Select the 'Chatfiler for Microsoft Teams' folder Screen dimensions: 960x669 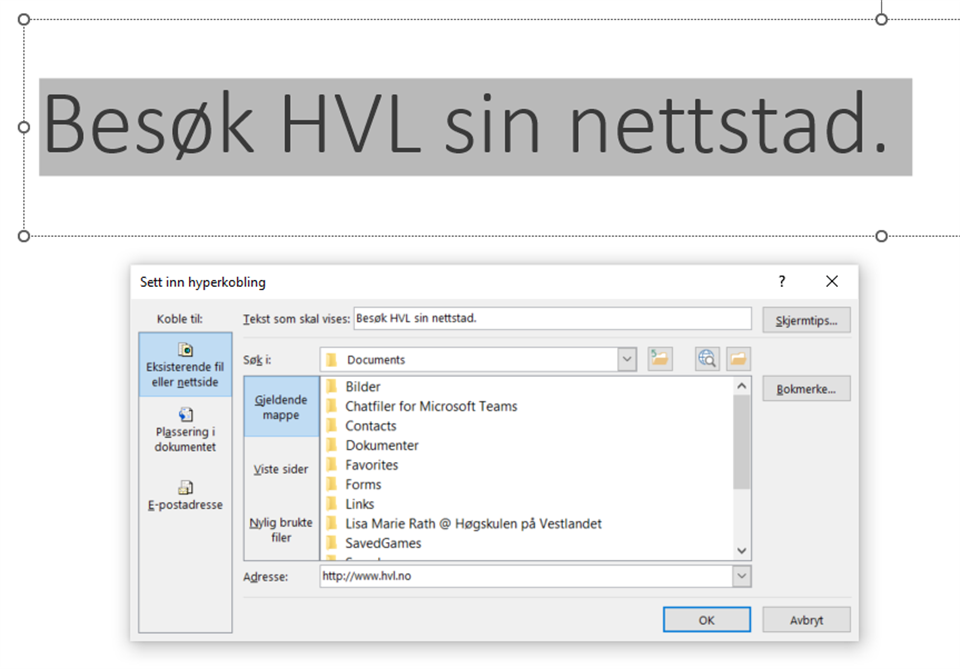click(x=431, y=406)
